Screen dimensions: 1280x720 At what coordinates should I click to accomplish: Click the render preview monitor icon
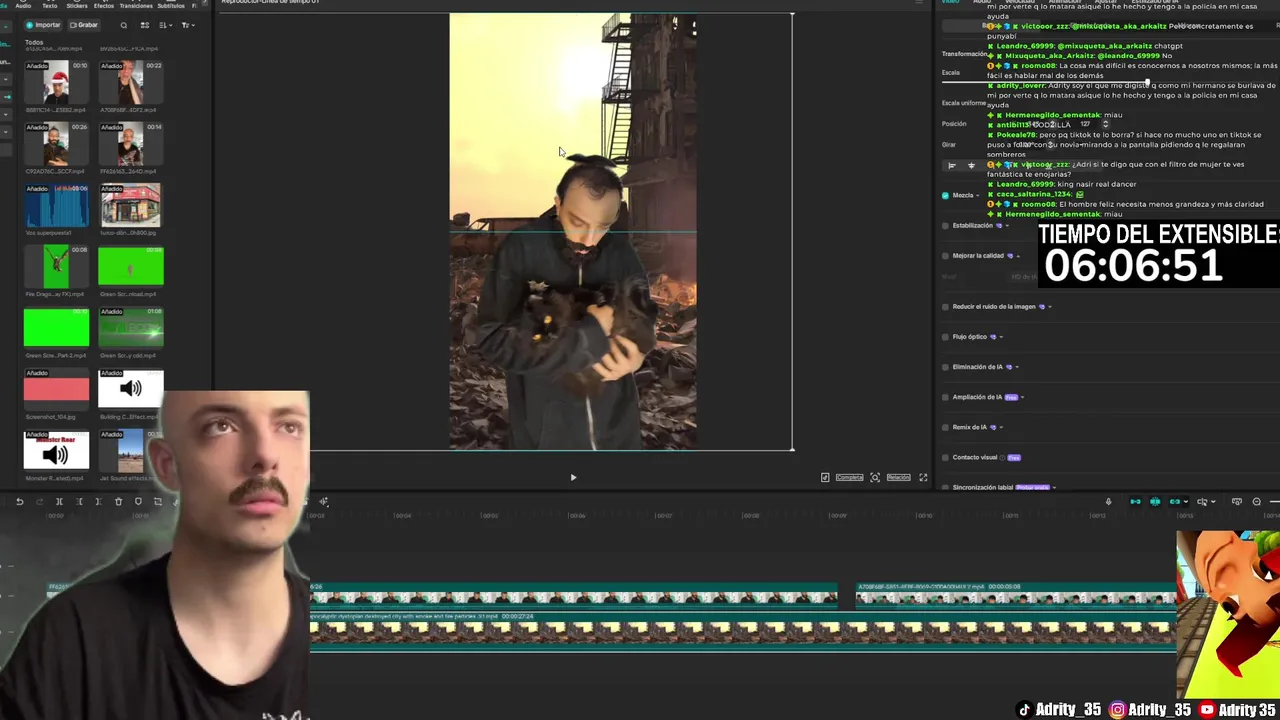tap(1237, 502)
